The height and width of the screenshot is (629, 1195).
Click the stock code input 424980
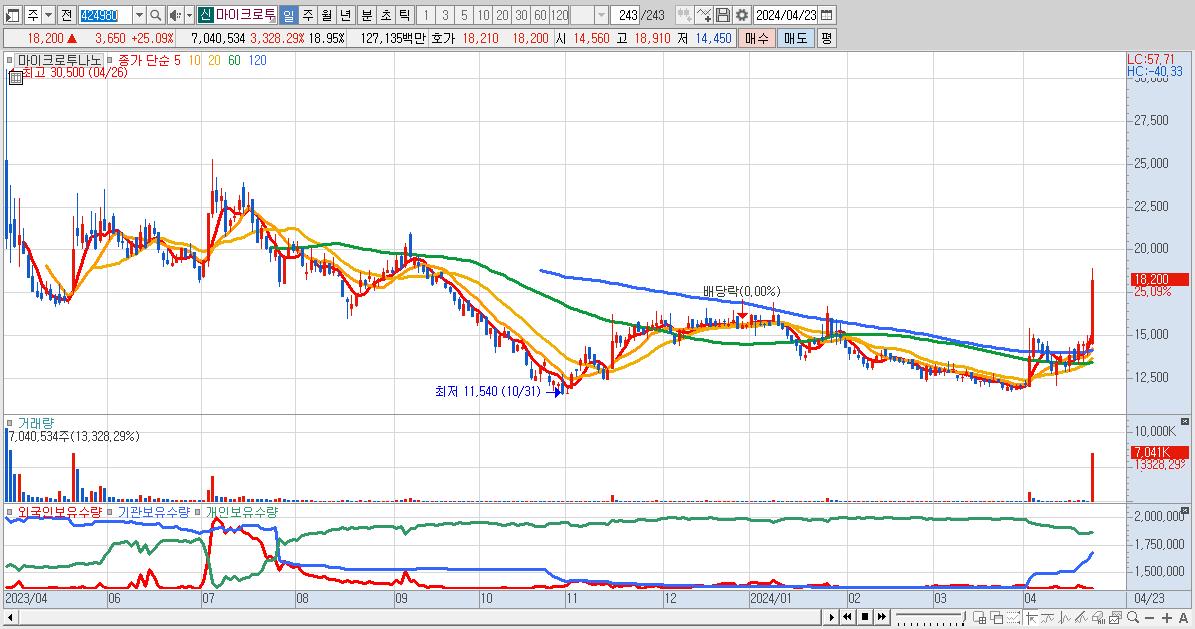(x=104, y=15)
